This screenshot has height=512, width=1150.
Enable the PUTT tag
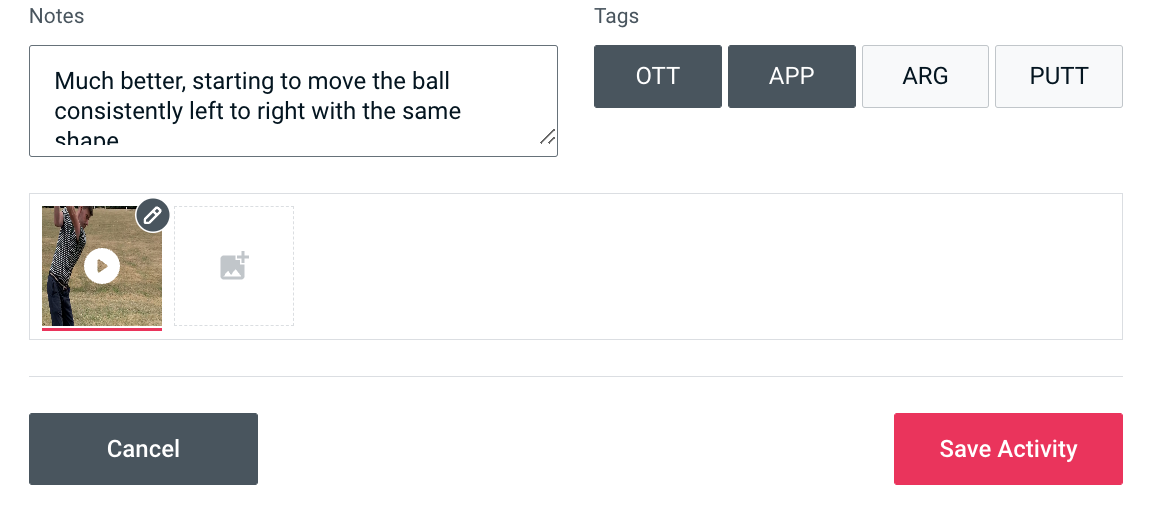1059,76
